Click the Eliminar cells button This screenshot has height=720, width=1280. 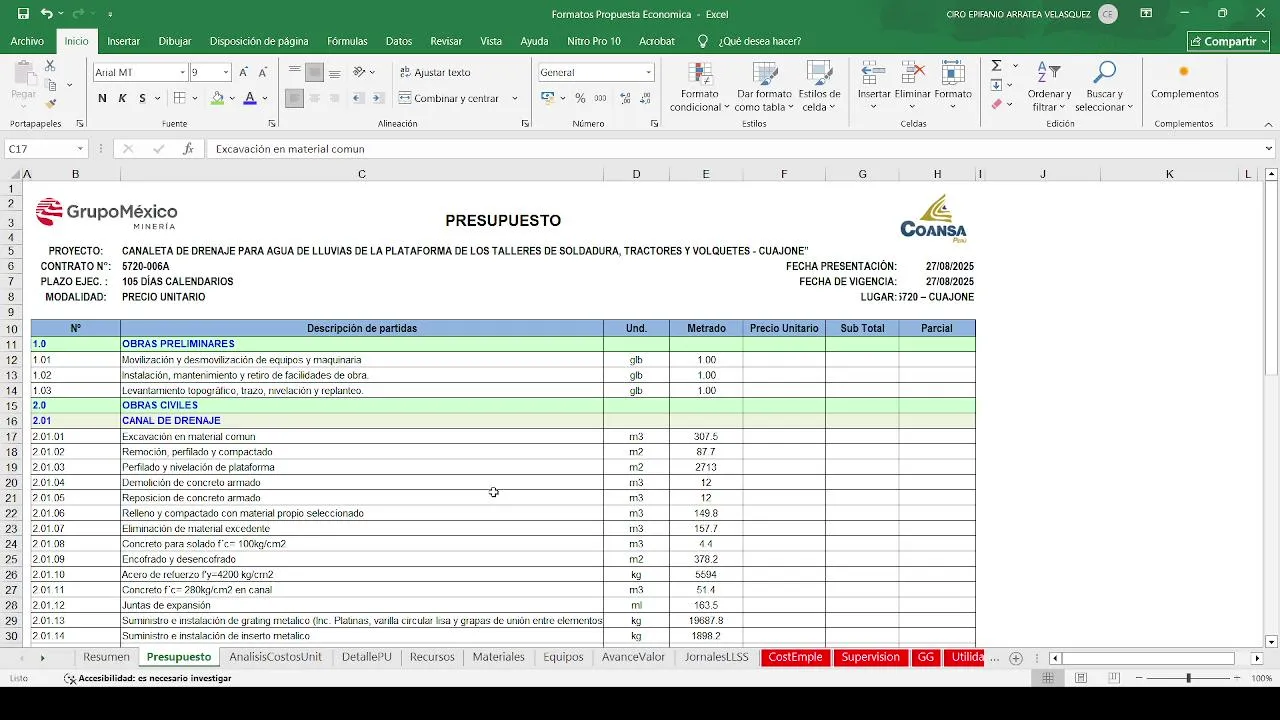point(912,87)
